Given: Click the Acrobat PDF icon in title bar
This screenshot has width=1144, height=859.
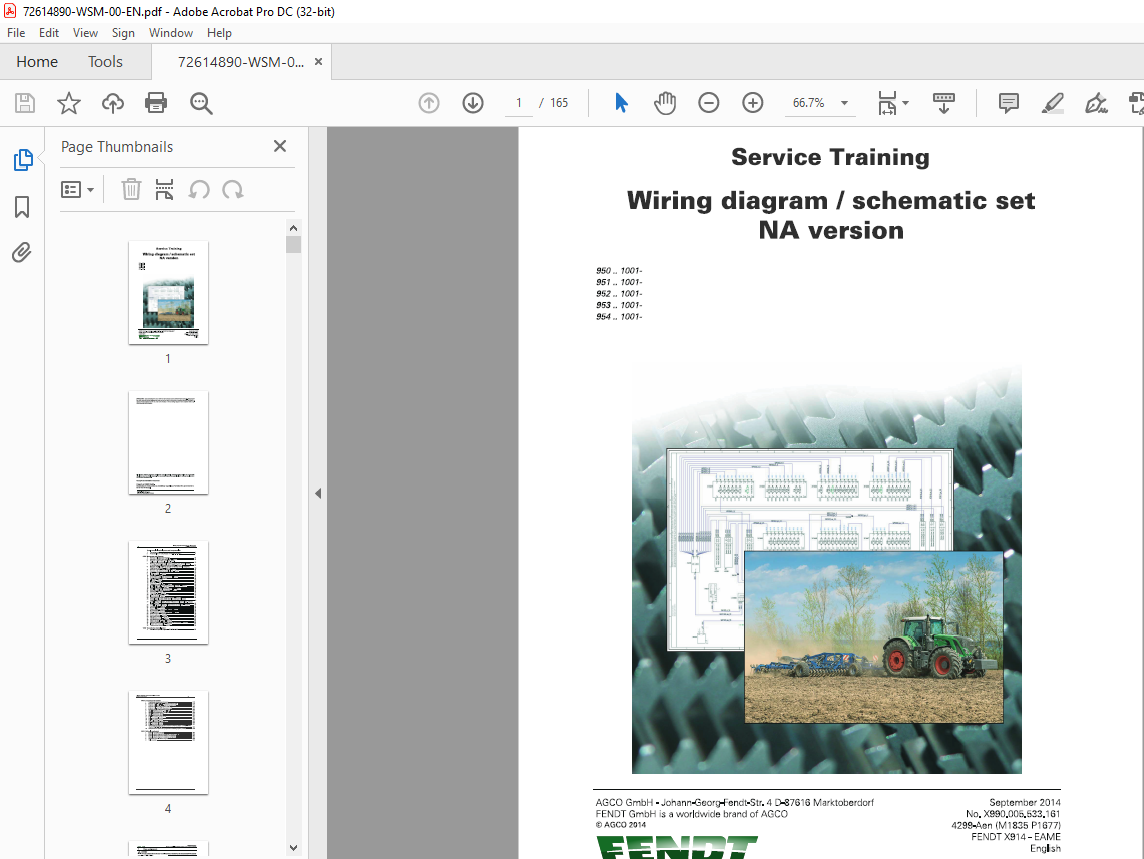Looking at the screenshot, I should tap(9, 11).
